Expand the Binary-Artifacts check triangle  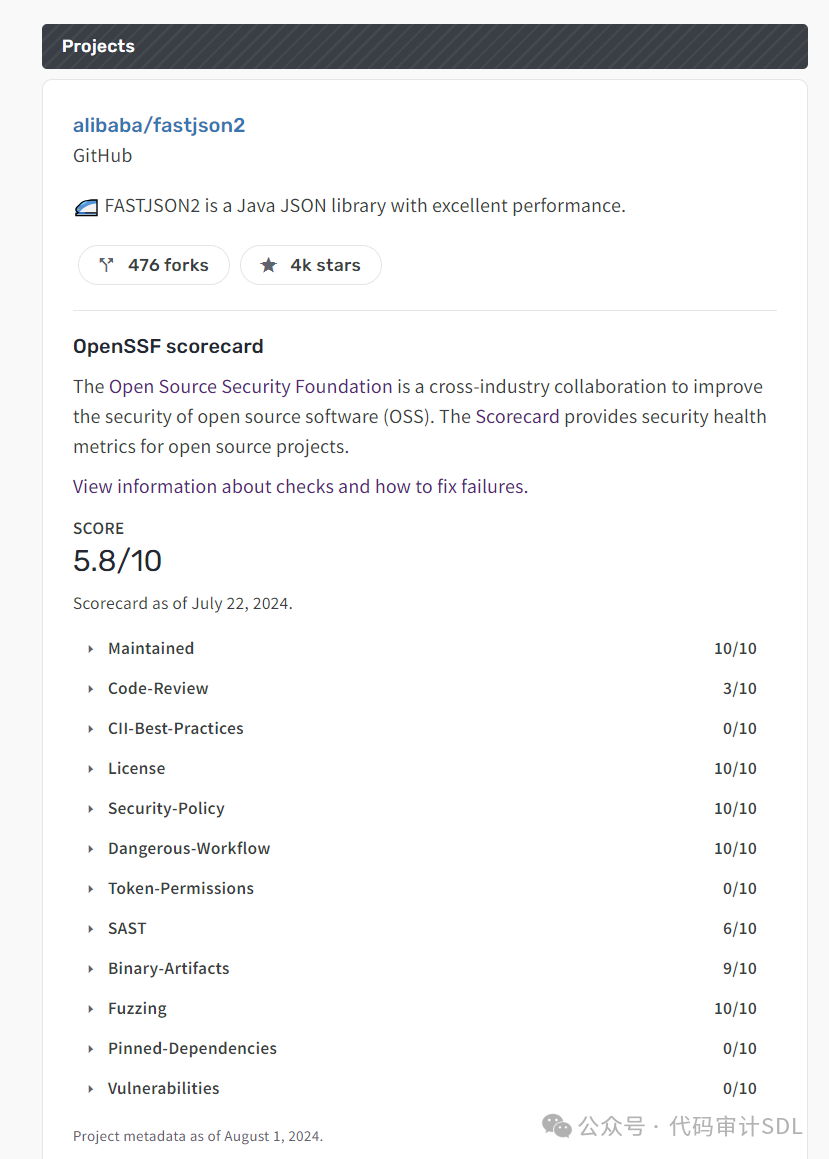(x=90, y=968)
